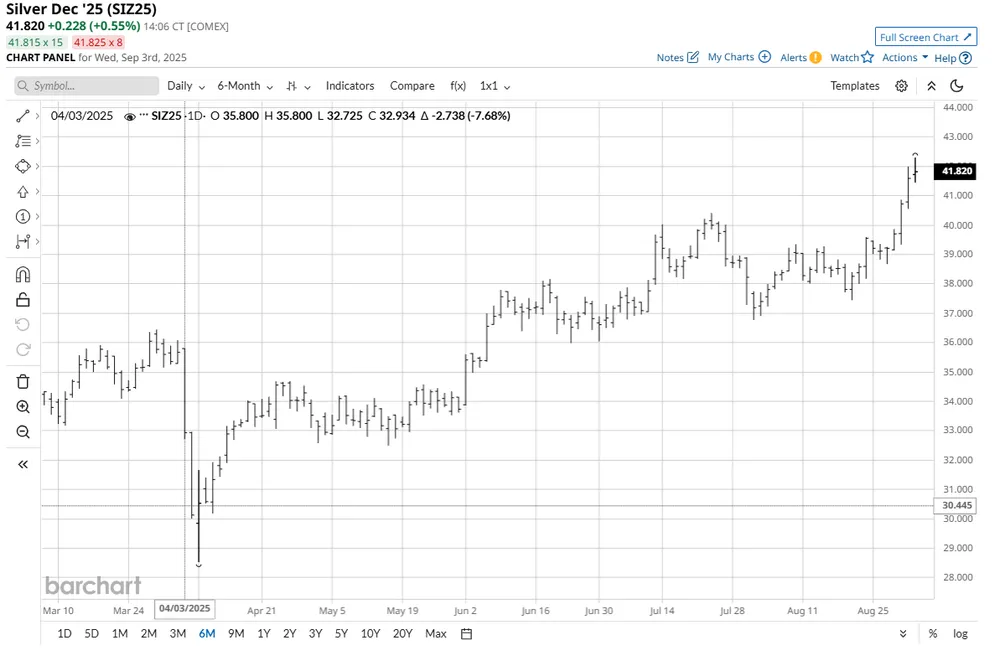Toggle dark mode with the moon icon

pos(956,86)
